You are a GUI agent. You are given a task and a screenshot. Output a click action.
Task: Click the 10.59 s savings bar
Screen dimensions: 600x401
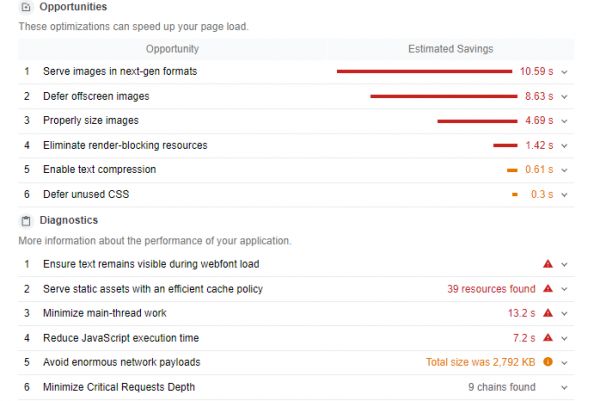424,72
